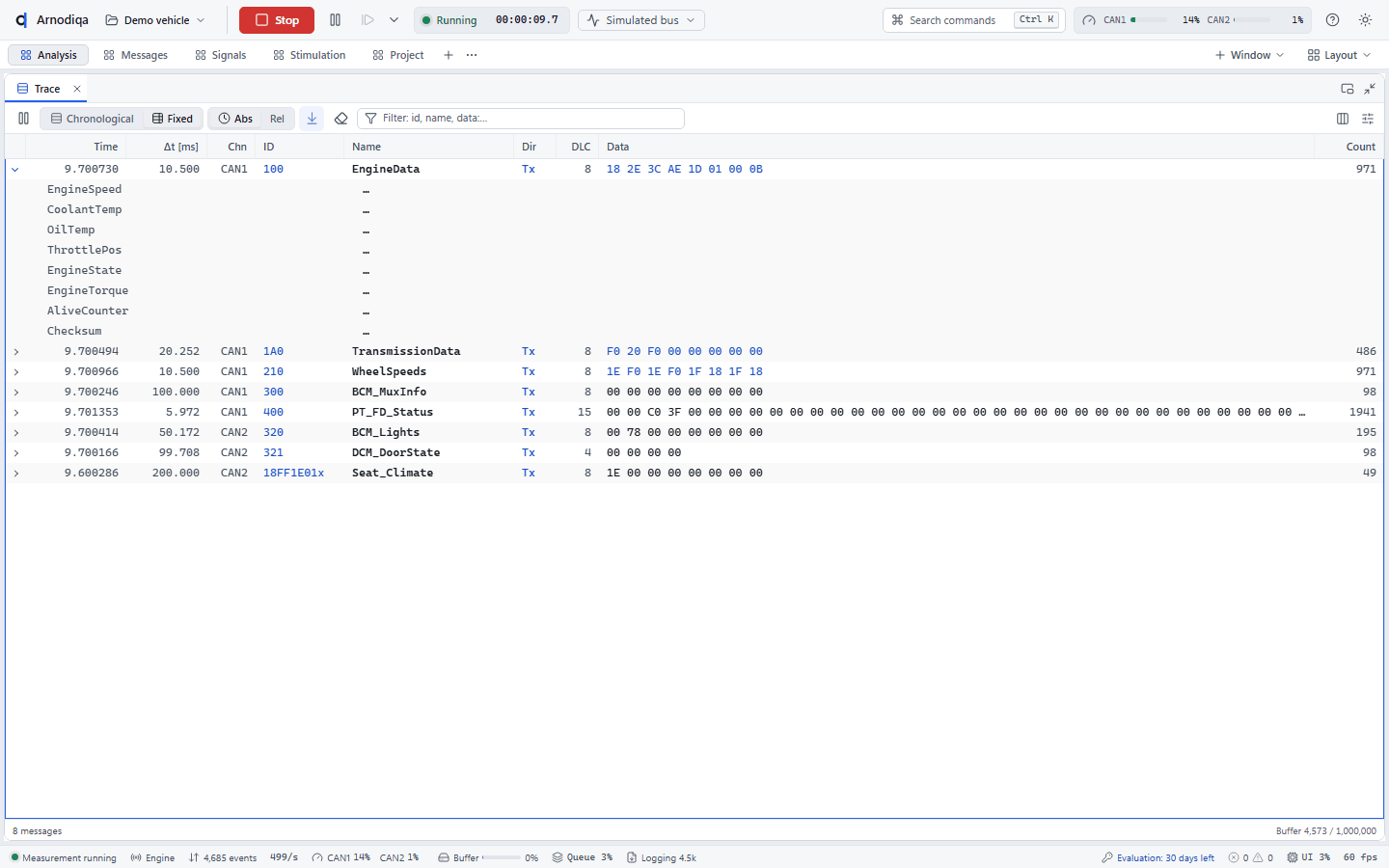Pop out the Trace panel to floating window
This screenshot has width=1389, height=868.
point(1348,89)
